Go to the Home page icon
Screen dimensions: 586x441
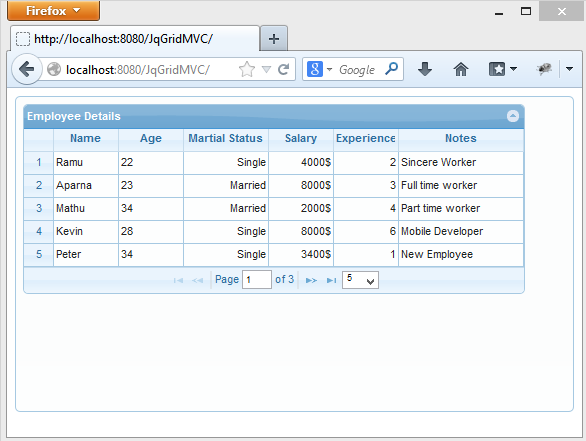[x=460, y=69]
